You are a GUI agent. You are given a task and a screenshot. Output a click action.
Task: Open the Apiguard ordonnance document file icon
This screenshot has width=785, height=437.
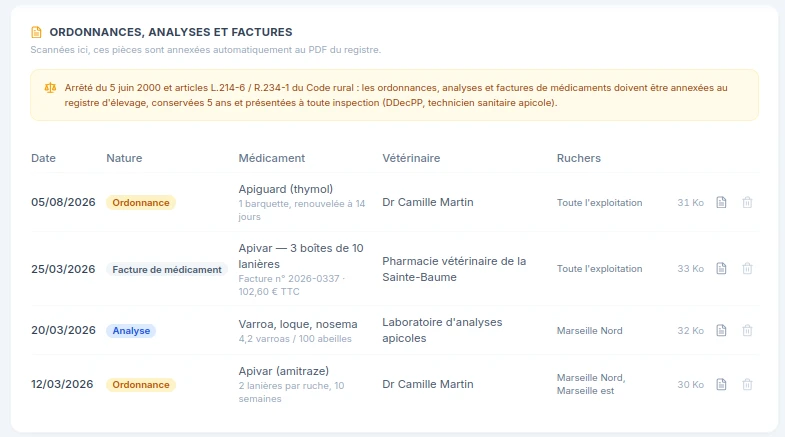(x=721, y=202)
